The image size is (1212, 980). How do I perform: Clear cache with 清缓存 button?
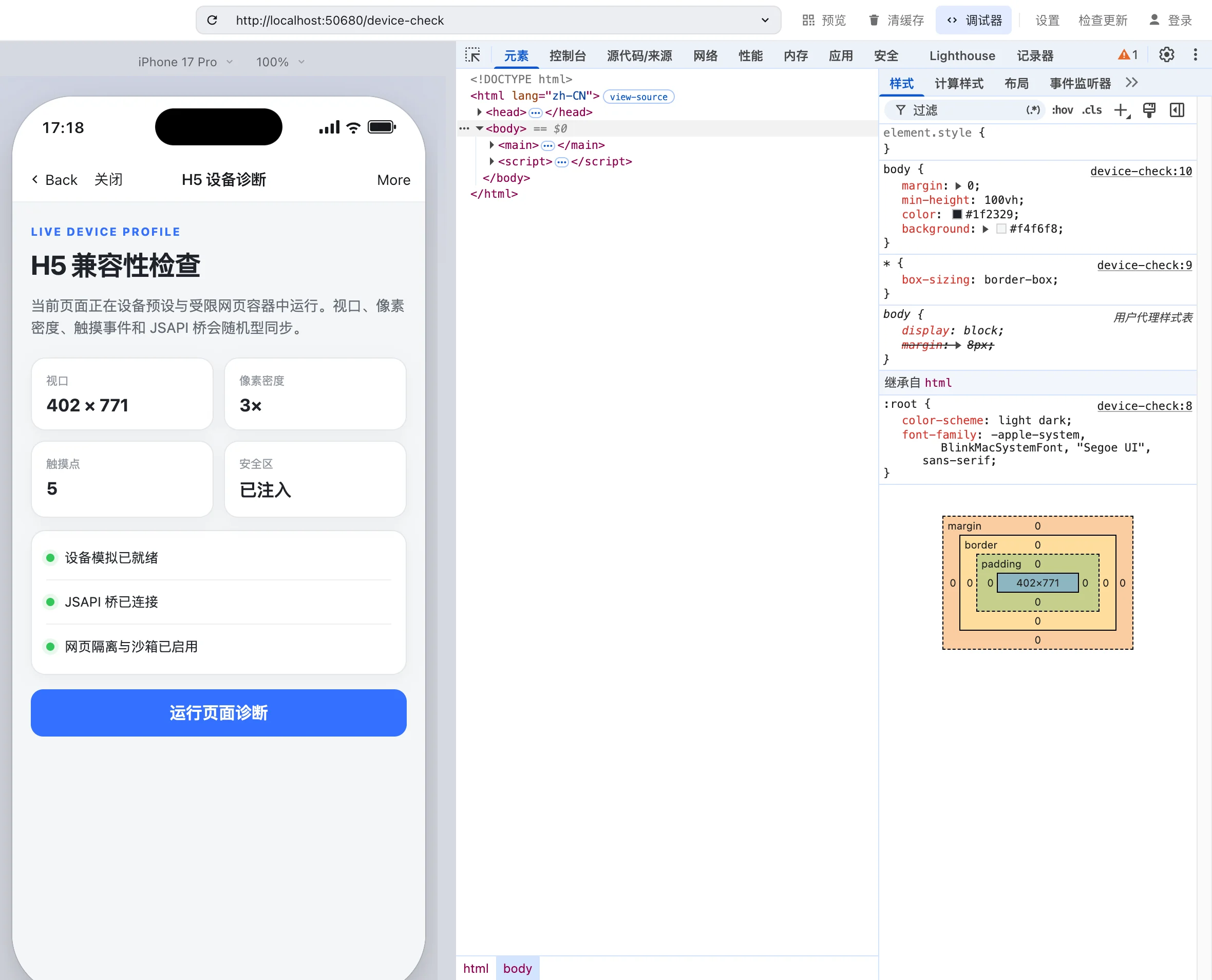[897, 21]
